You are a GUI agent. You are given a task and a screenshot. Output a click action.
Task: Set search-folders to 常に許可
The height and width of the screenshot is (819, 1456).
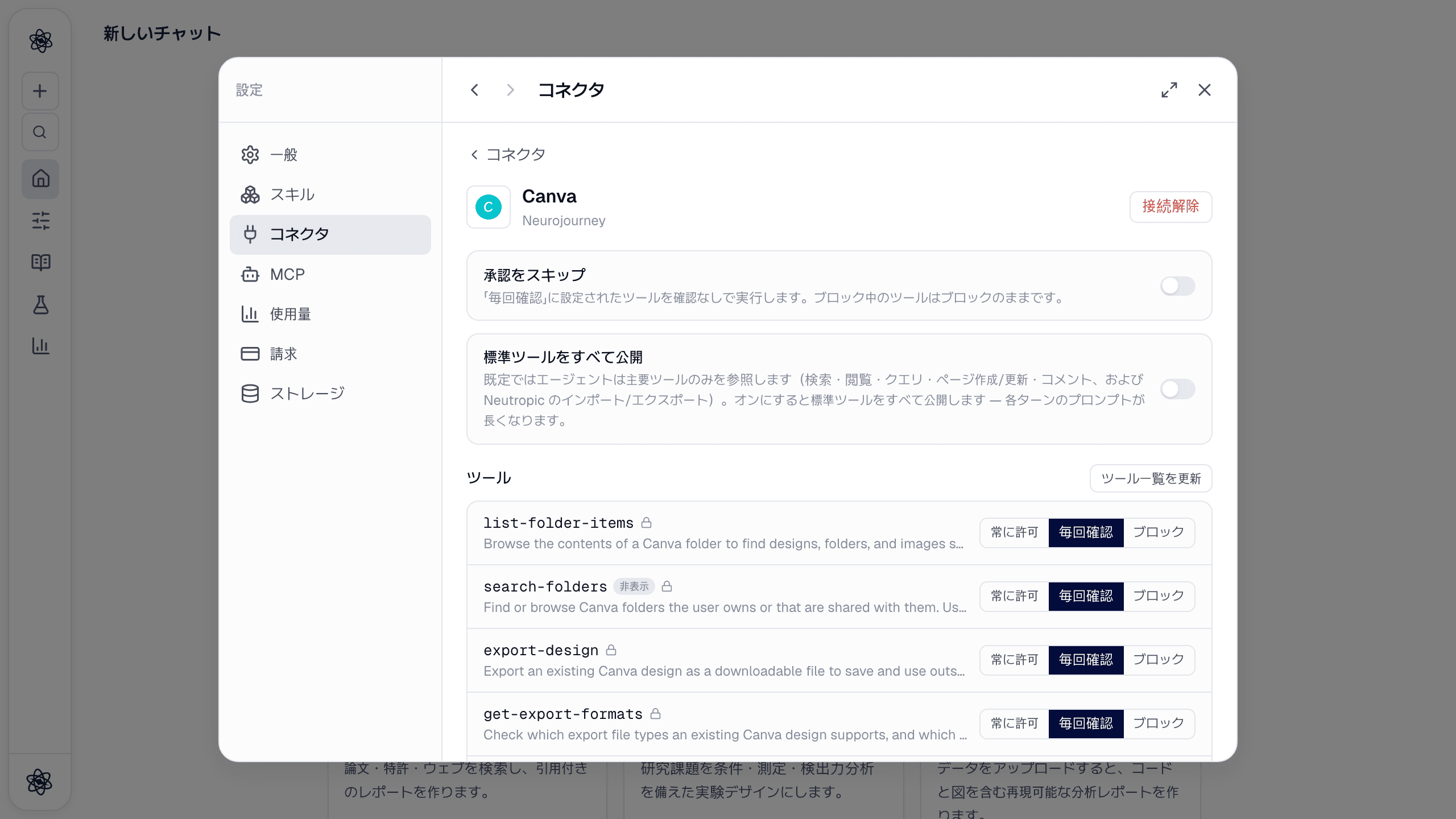(1015, 596)
